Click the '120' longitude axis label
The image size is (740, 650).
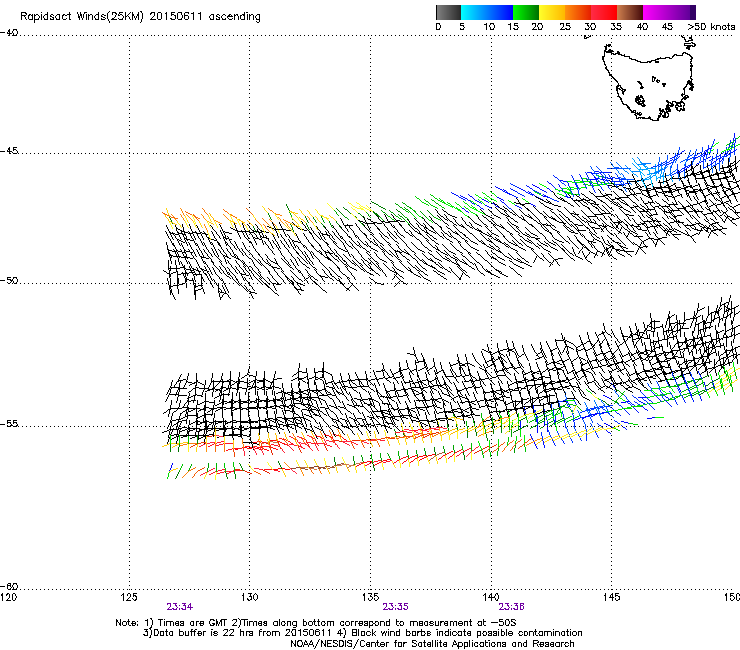[8, 597]
